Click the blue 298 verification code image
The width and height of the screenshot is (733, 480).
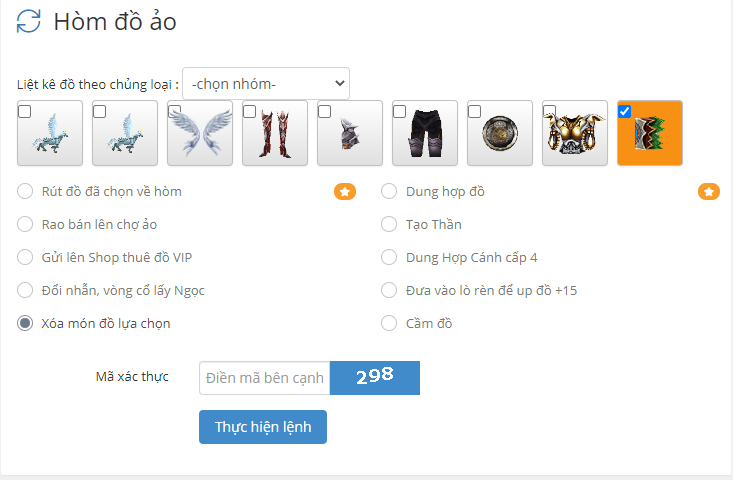point(375,378)
